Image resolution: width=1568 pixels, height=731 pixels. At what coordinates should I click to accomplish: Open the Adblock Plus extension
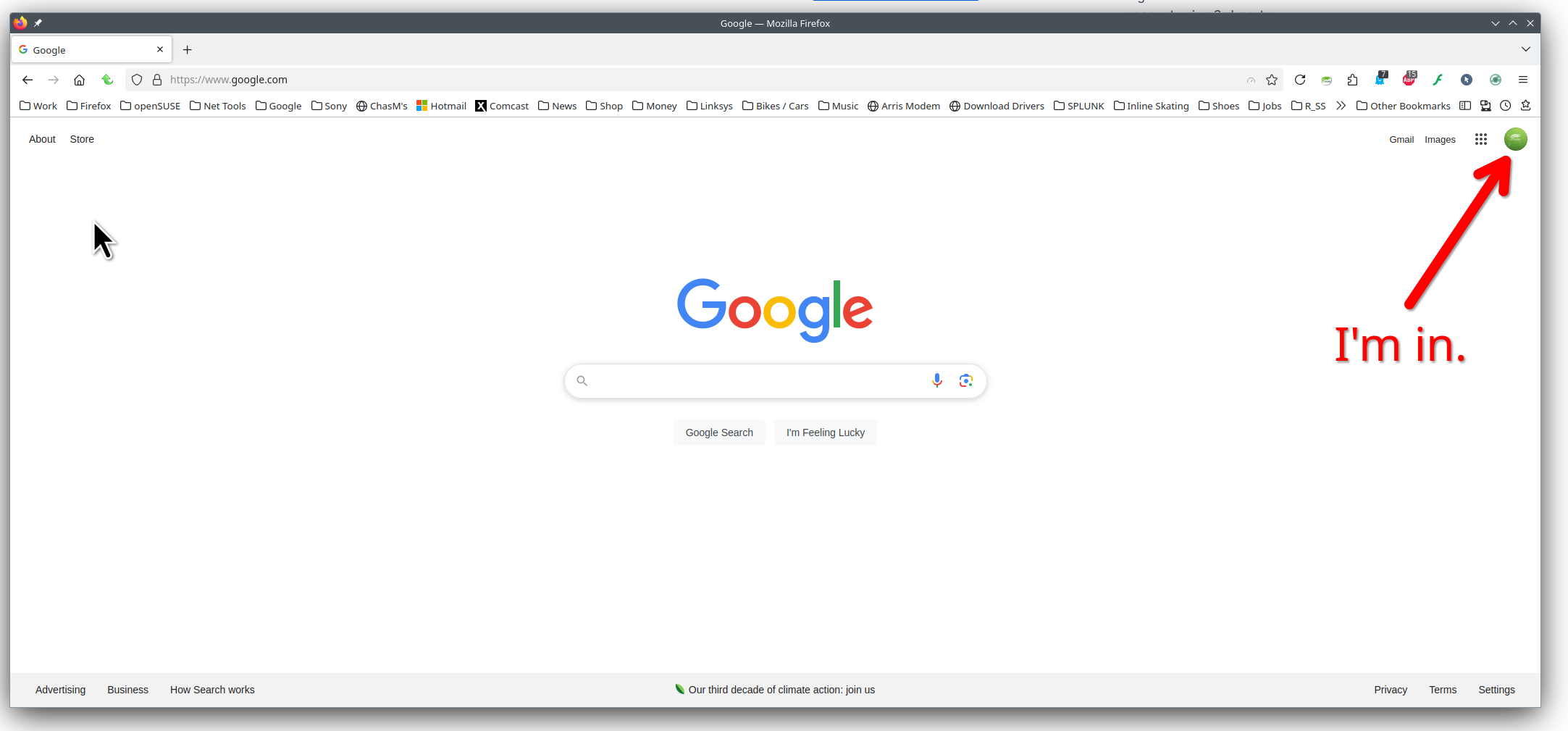point(1409,78)
